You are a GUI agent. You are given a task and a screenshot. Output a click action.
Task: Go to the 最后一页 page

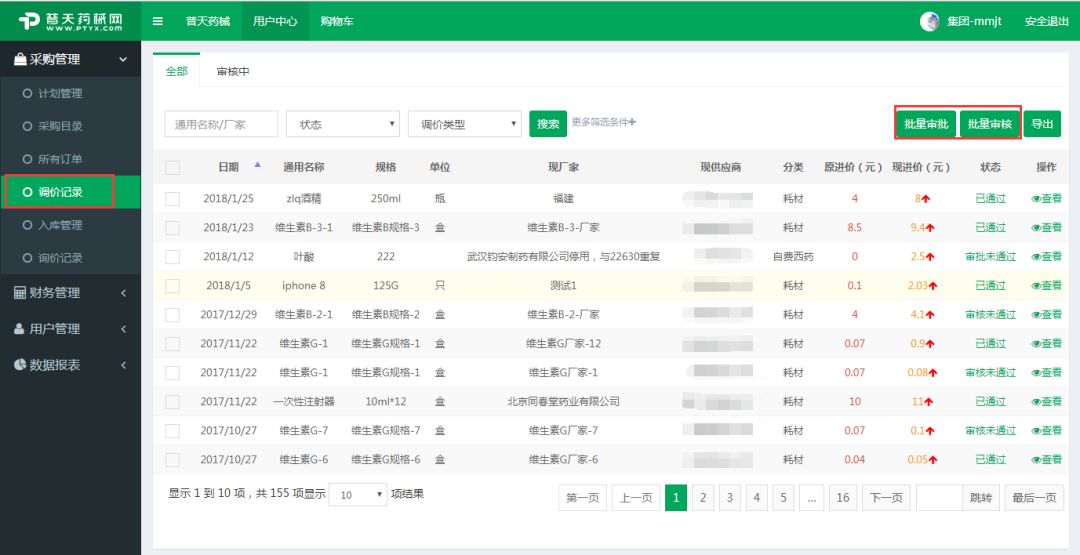click(1034, 498)
